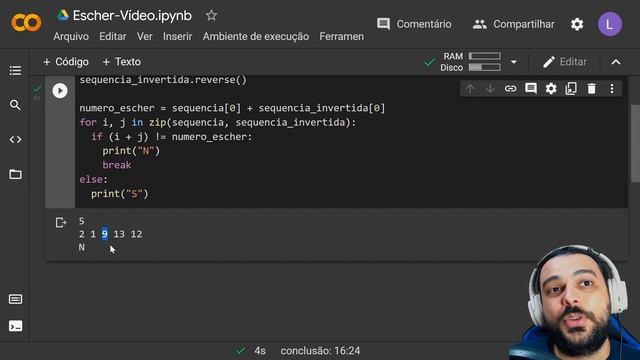
Task: Open the code snippets sidebar icon
Action: pyautogui.click(x=16, y=140)
